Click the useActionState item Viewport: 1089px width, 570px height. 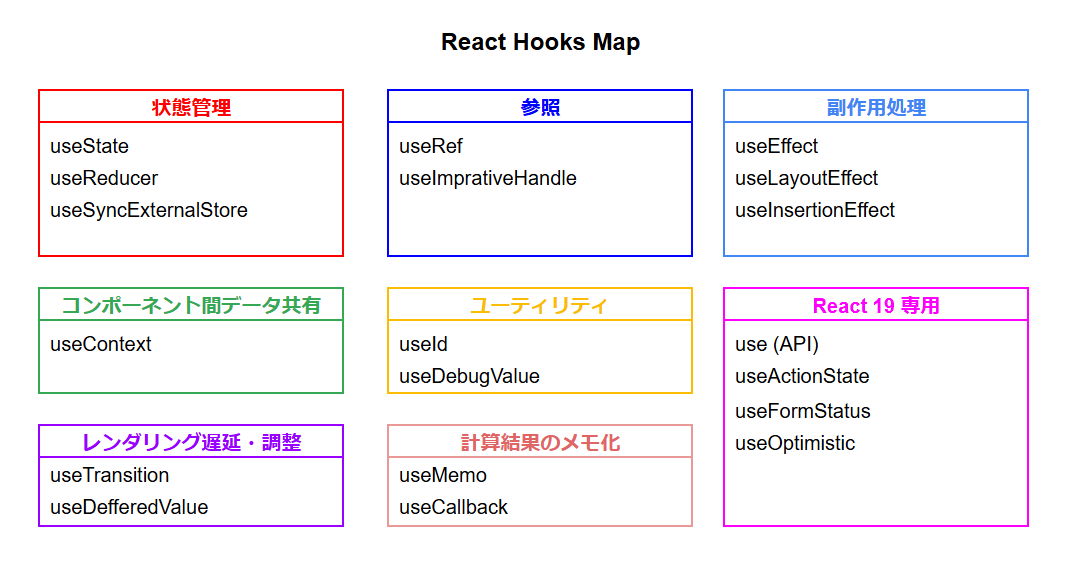coord(802,376)
